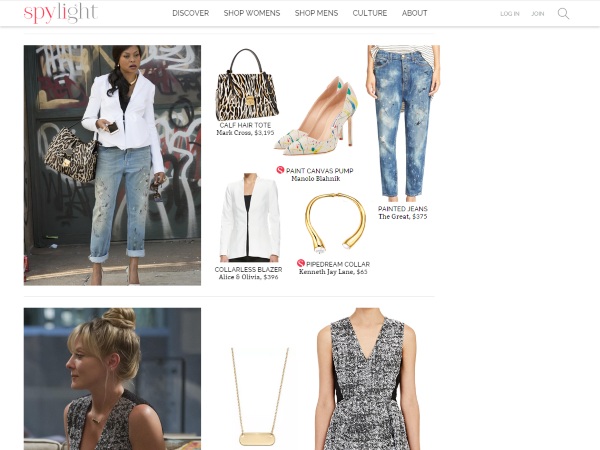
Task: Open photo of woman in white blazer
Action: [112, 165]
